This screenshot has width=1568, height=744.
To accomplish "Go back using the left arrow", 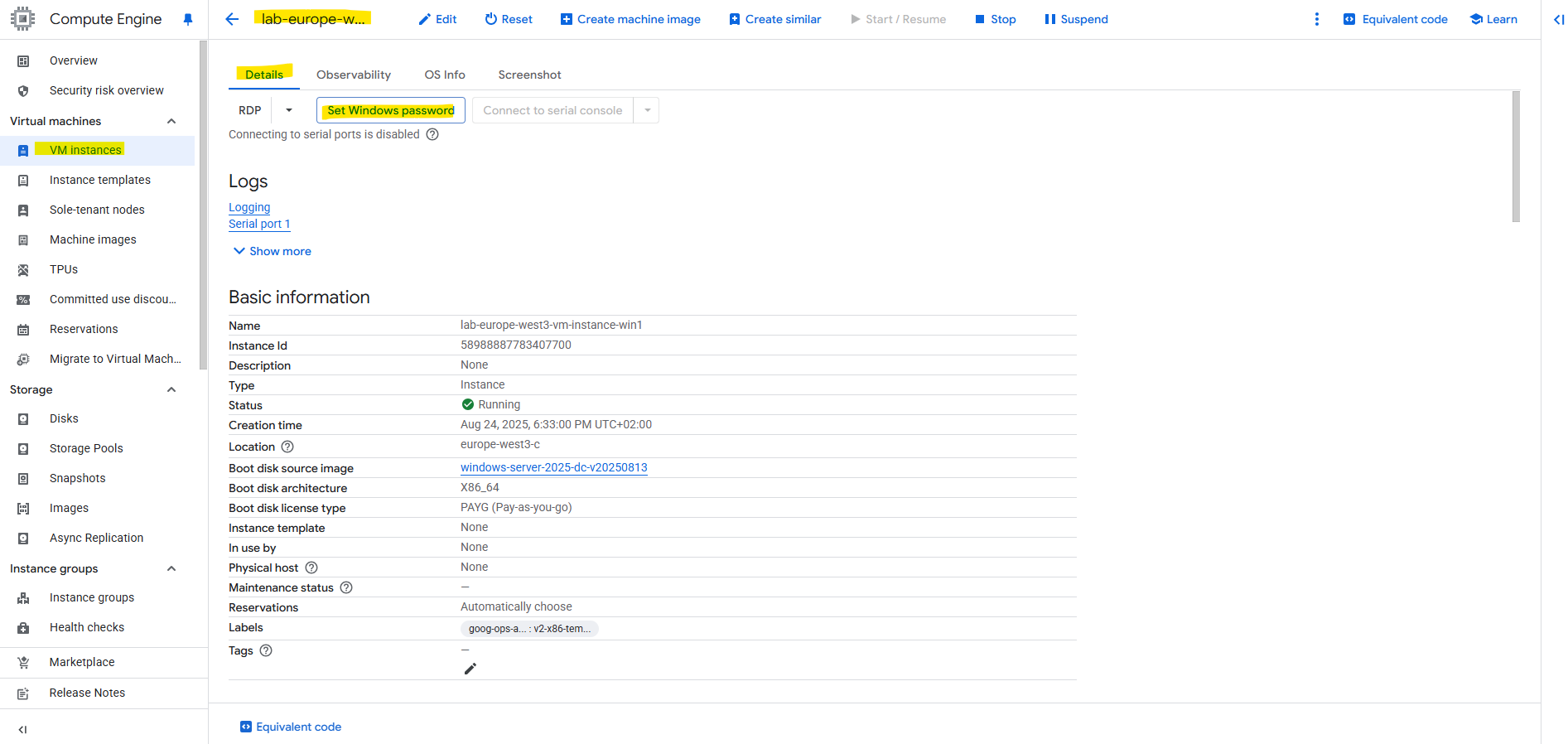I will [232, 19].
